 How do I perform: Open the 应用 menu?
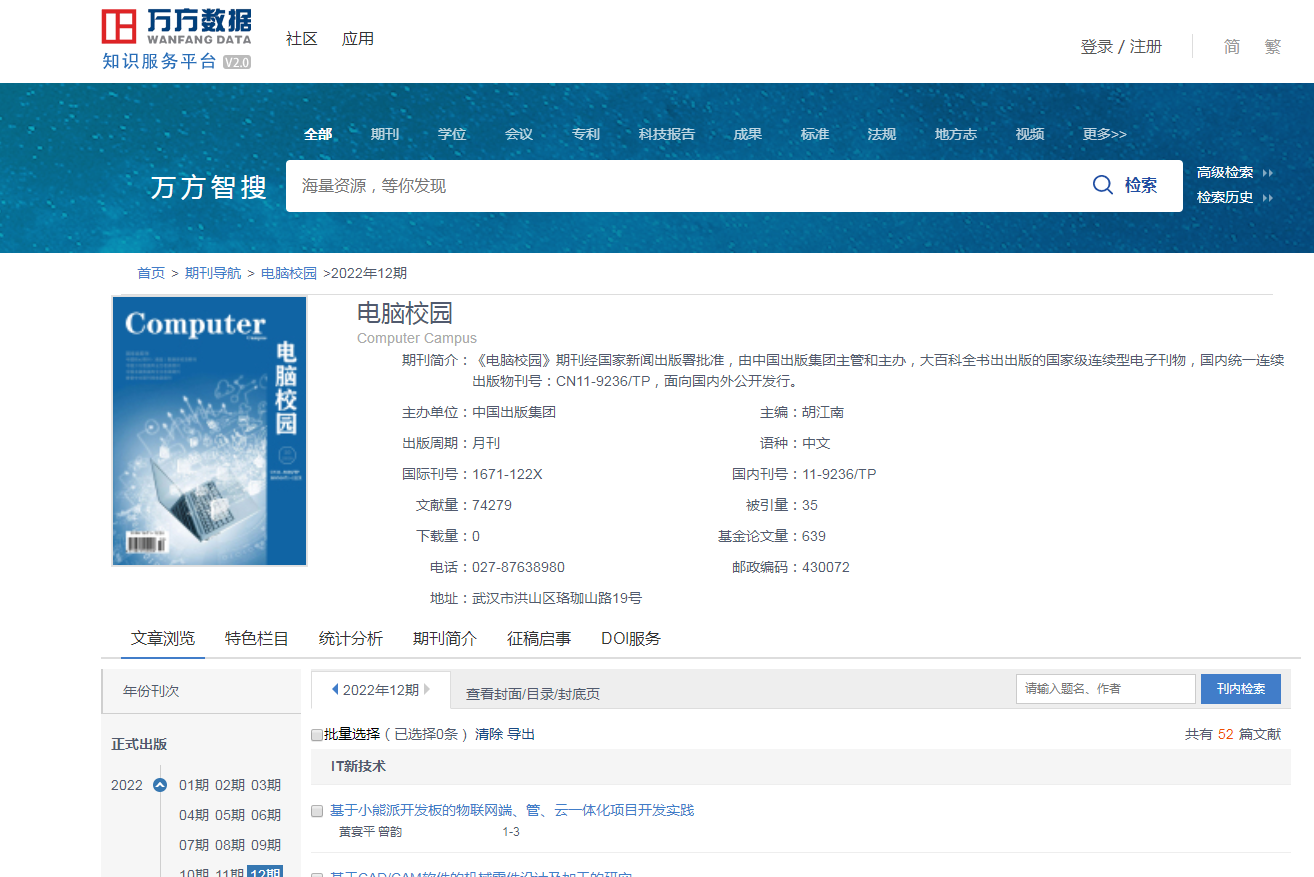click(x=358, y=39)
